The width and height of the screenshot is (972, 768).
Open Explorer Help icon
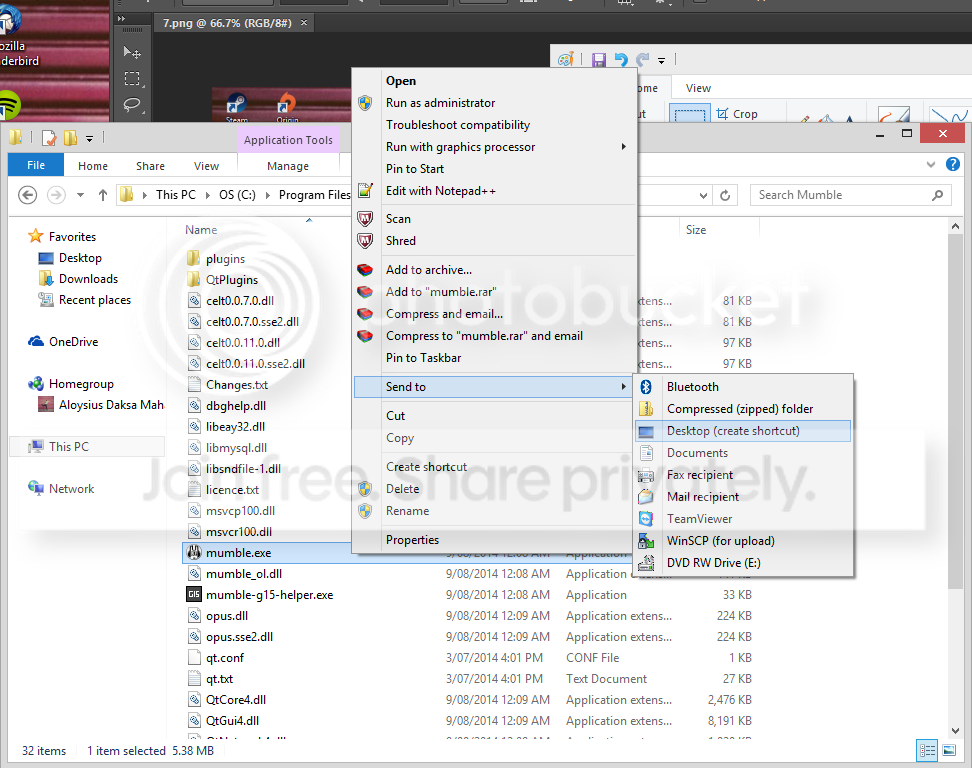tap(953, 164)
